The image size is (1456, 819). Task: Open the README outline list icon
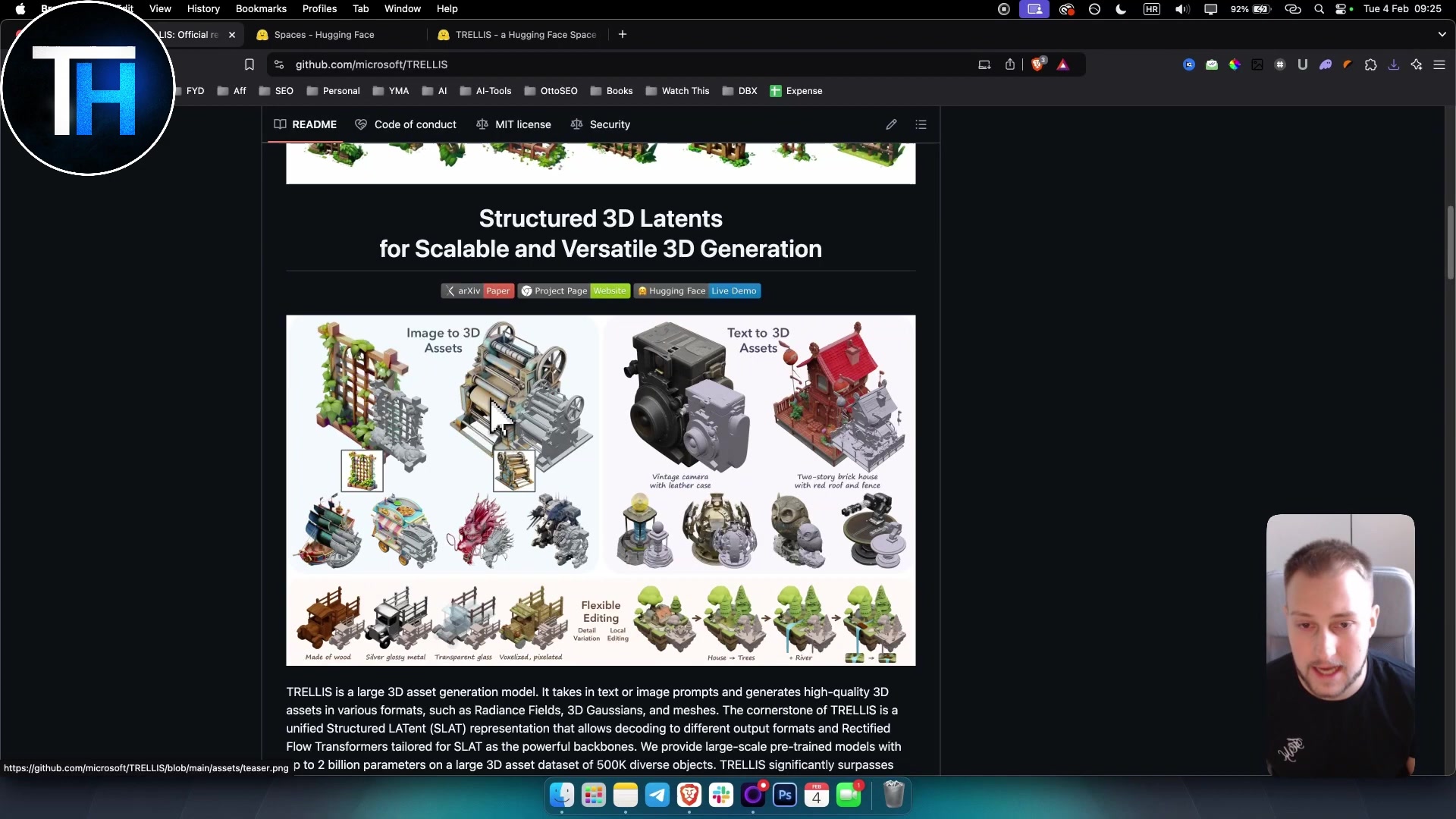pyautogui.click(x=921, y=124)
